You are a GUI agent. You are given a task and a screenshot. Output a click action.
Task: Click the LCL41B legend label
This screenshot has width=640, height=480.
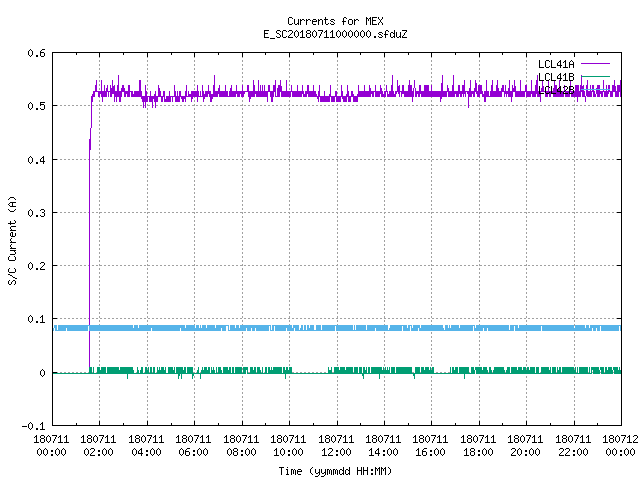pos(556,77)
